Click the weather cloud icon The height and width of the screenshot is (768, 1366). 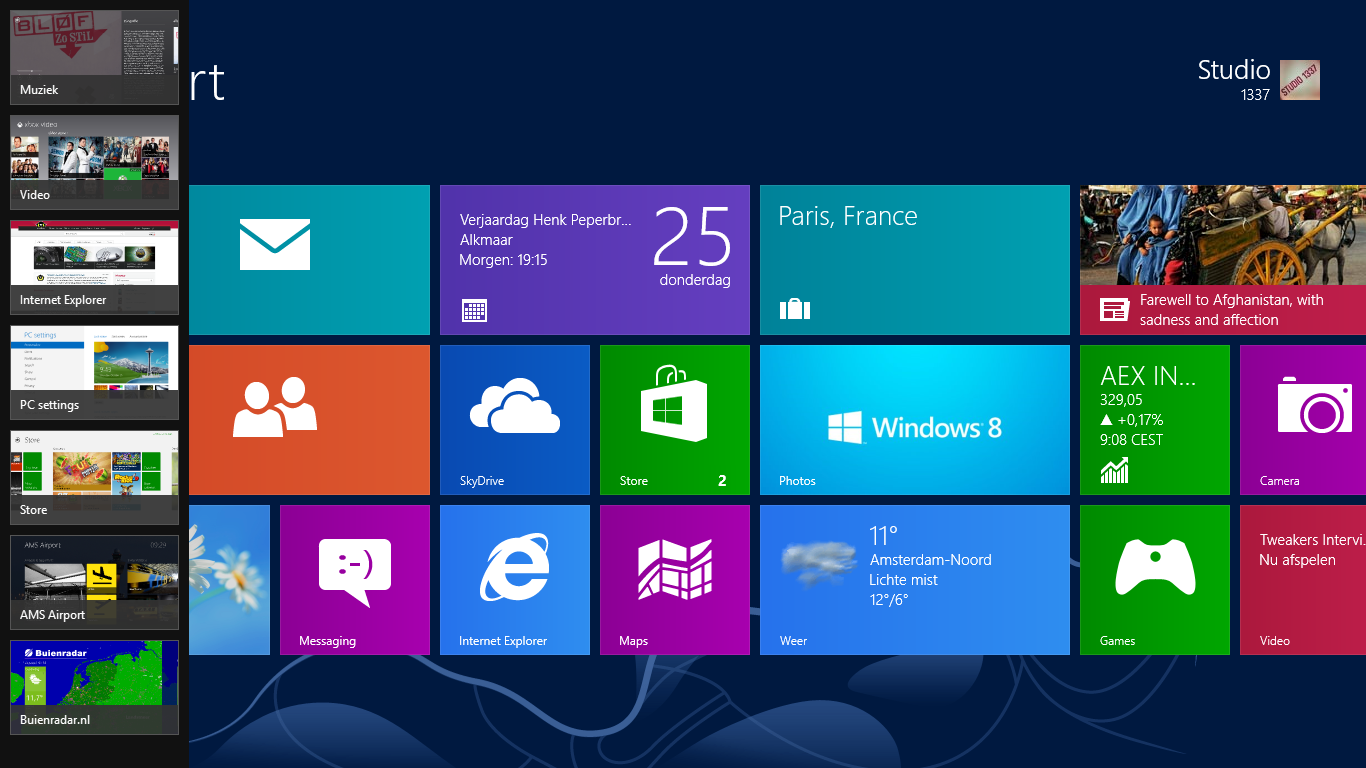pos(821,562)
